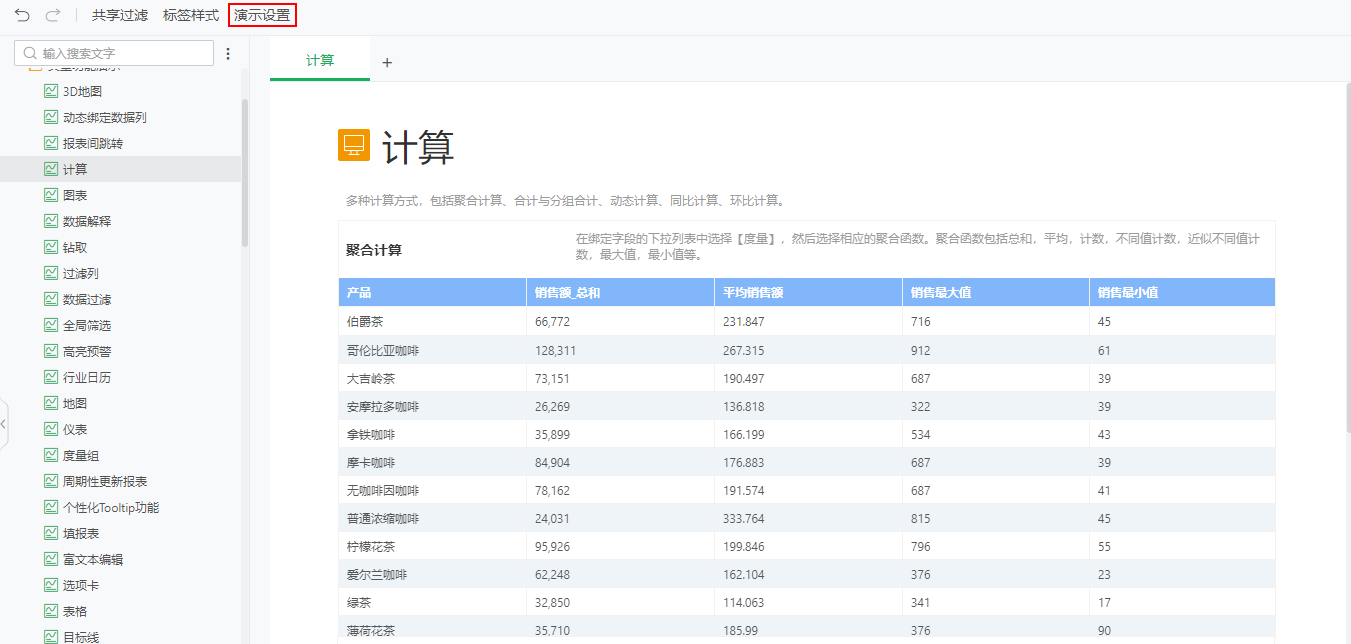Select the 图表 report icon
Screen dimensions: 1351x644
point(50,194)
